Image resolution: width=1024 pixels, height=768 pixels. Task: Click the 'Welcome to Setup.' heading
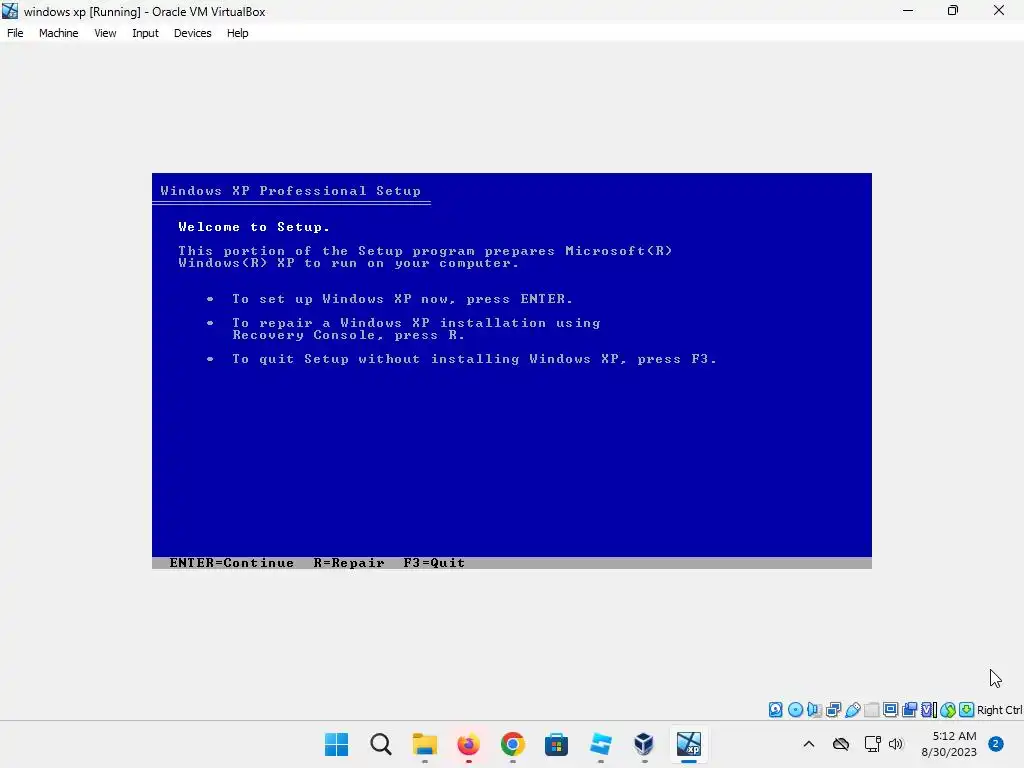[253, 227]
